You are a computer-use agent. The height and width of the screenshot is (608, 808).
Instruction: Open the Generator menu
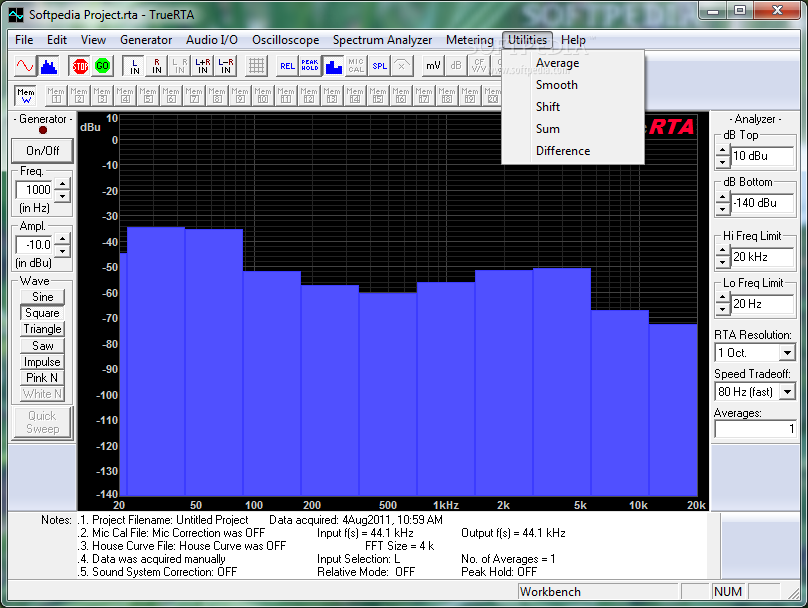146,40
